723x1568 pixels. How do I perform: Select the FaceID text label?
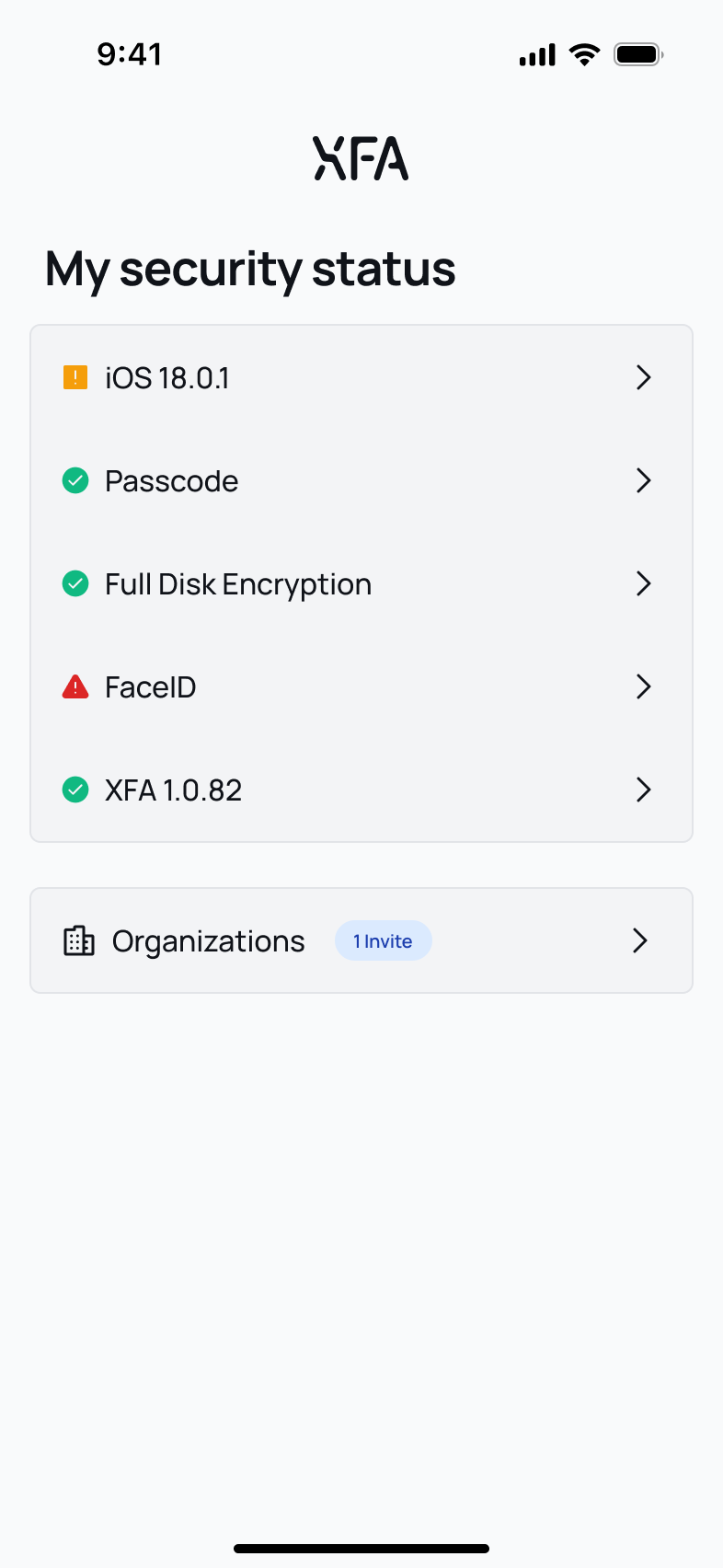(151, 687)
